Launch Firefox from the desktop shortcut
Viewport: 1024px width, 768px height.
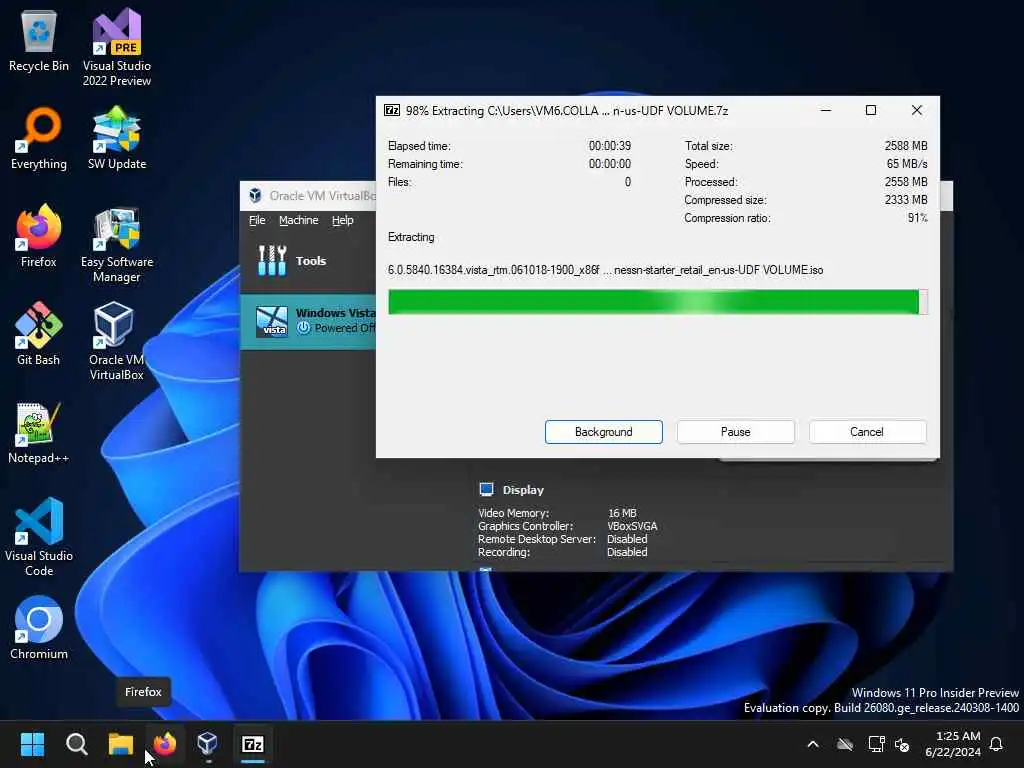(x=39, y=236)
